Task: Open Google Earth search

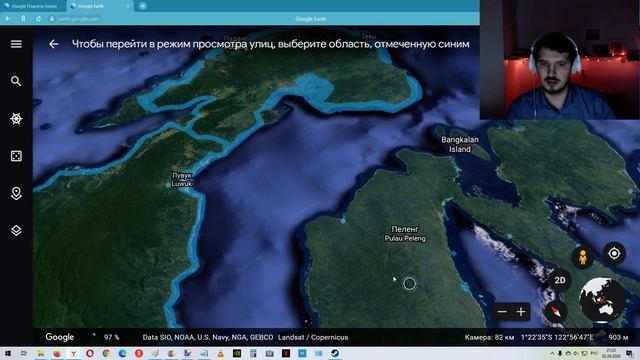Action: (x=16, y=81)
